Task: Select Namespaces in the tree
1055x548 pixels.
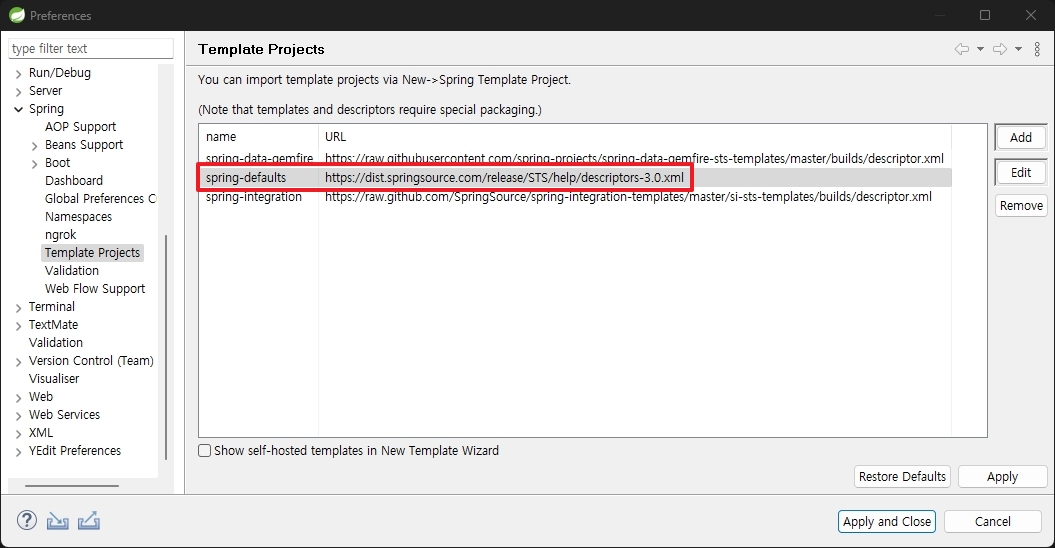Action: point(78,217)
